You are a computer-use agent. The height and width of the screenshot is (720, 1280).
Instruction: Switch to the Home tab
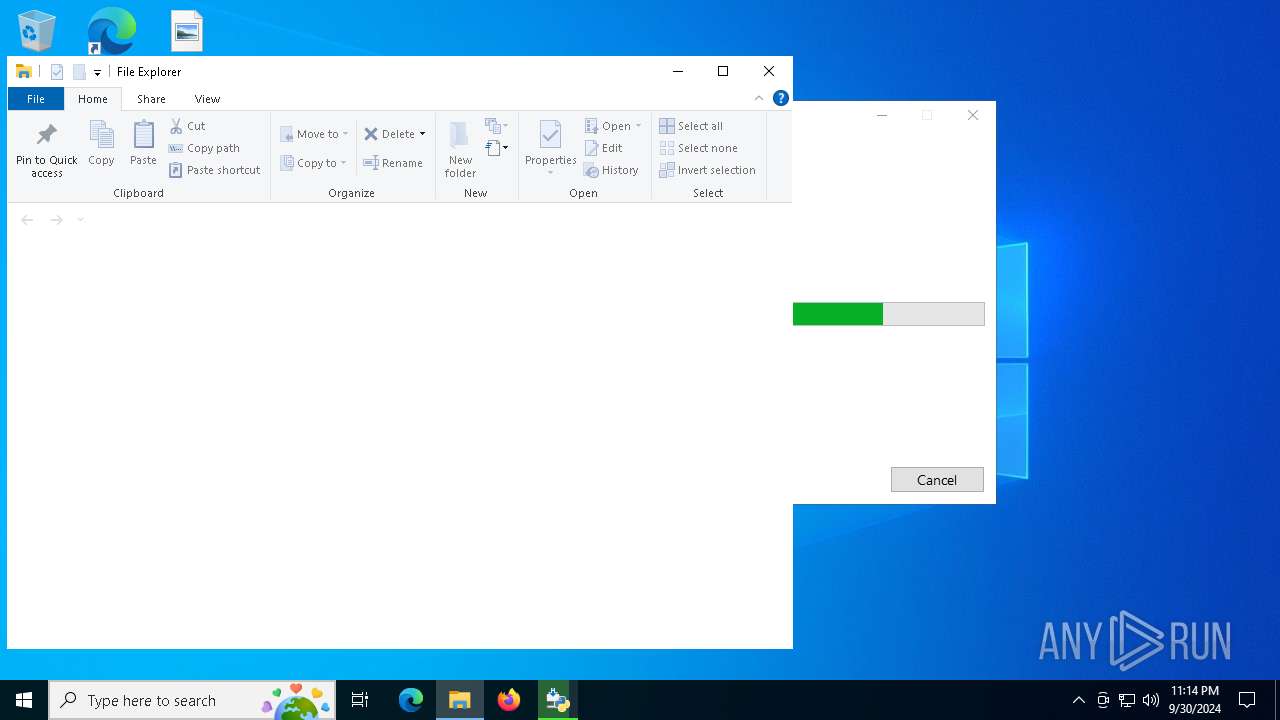point(93,99)
